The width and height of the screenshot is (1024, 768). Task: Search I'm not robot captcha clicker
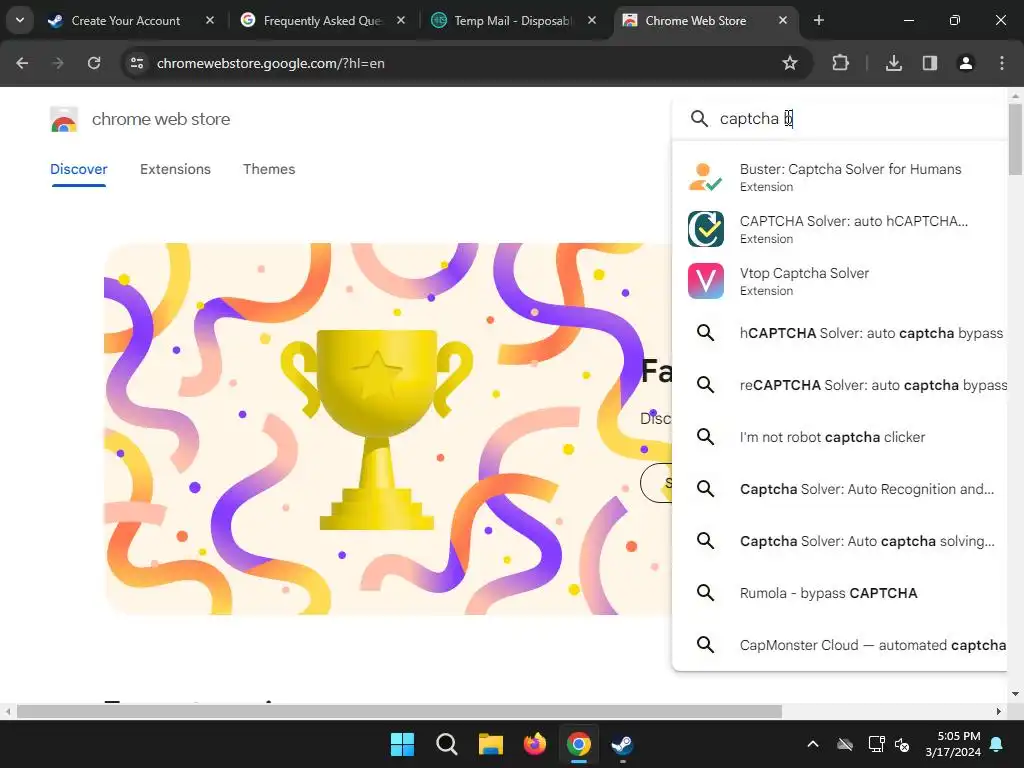click(x=840, y=437)
